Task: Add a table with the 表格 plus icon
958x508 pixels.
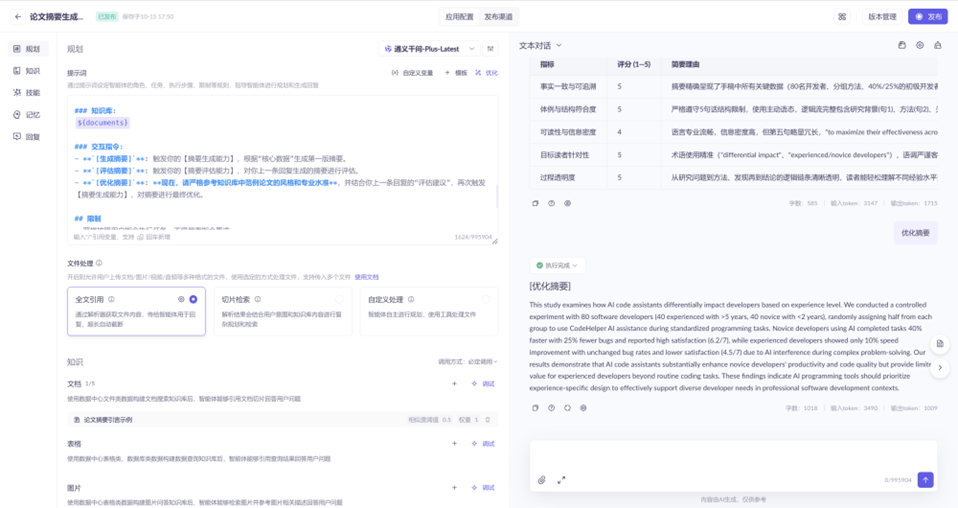Action: 454,444
